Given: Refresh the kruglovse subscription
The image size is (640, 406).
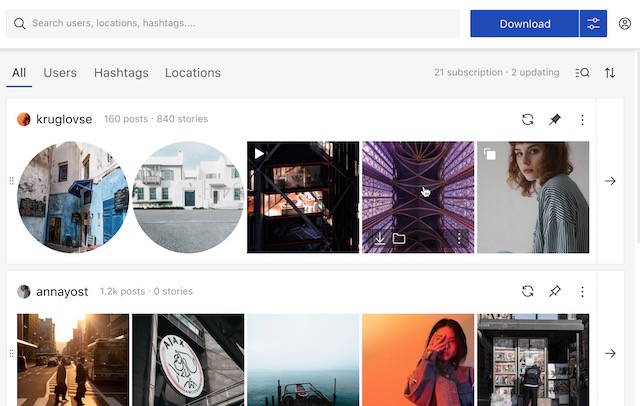Looking at the screenshot, I should click(x=528, y=119).
